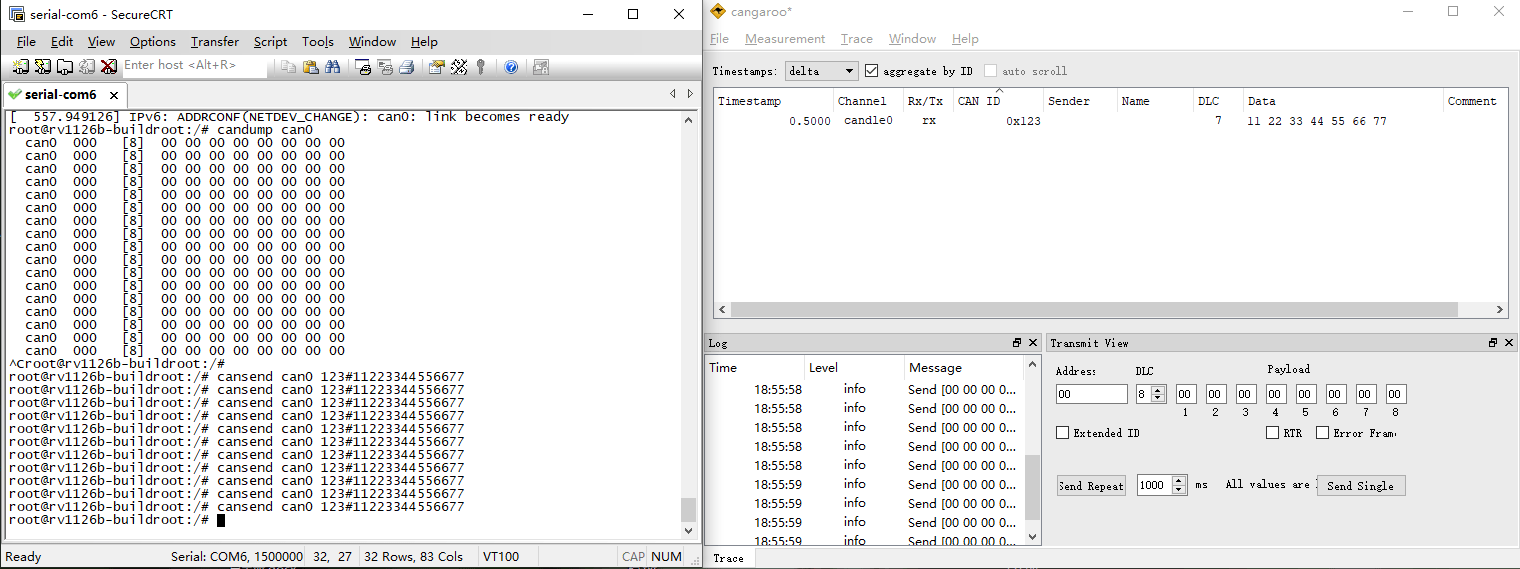
Task: Click the blue Help question mark icon
Action: click(x=511, y=67)
